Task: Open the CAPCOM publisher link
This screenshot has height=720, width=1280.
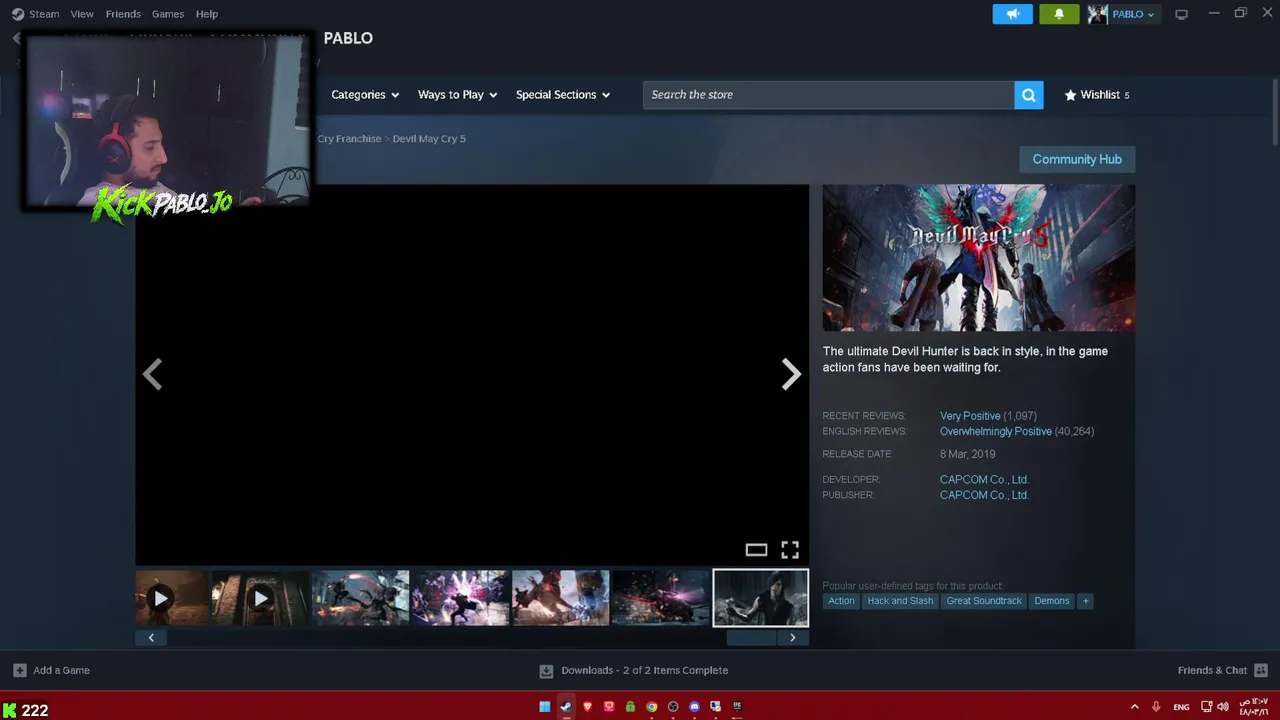Action: pos(984,495)
